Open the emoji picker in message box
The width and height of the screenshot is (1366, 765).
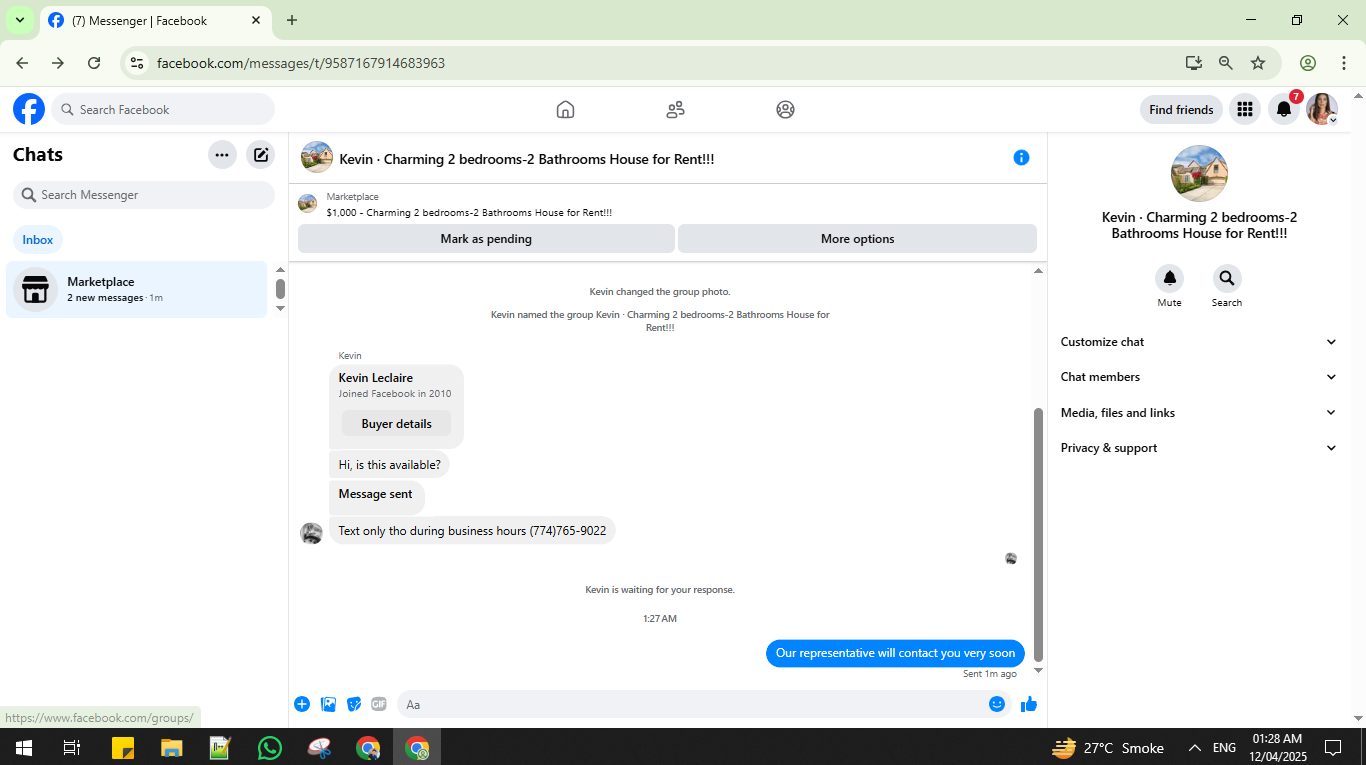pos(997,704)
